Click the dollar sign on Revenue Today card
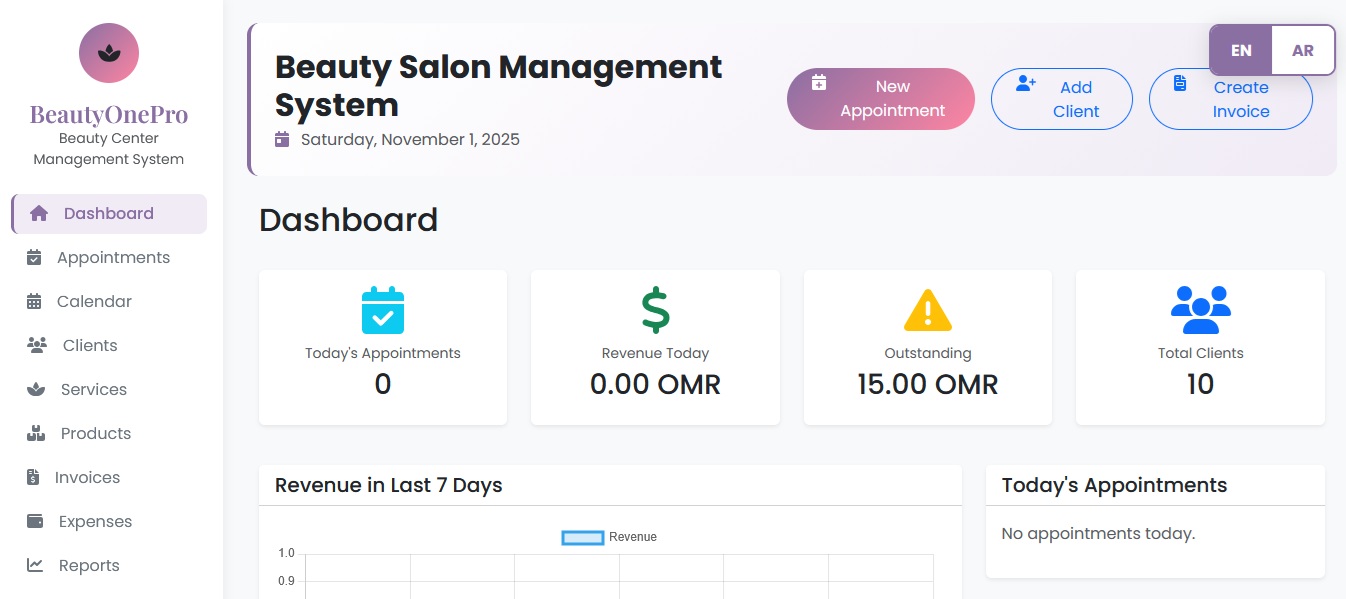The image size is (1346, 599). click(x=655, y=310)
